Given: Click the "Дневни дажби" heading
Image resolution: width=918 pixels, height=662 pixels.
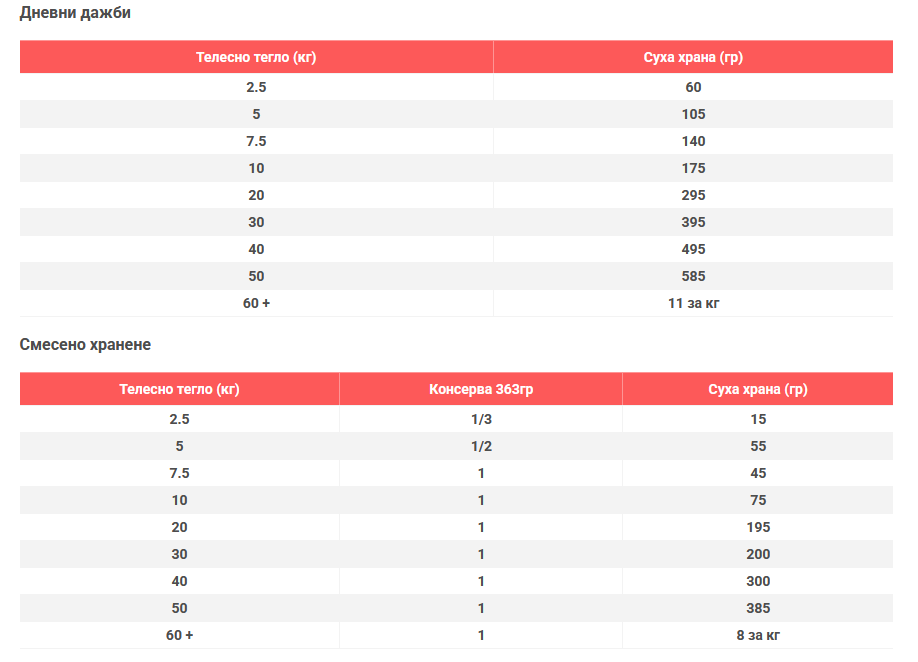Looking at the screenshot, I should (75, 13).
